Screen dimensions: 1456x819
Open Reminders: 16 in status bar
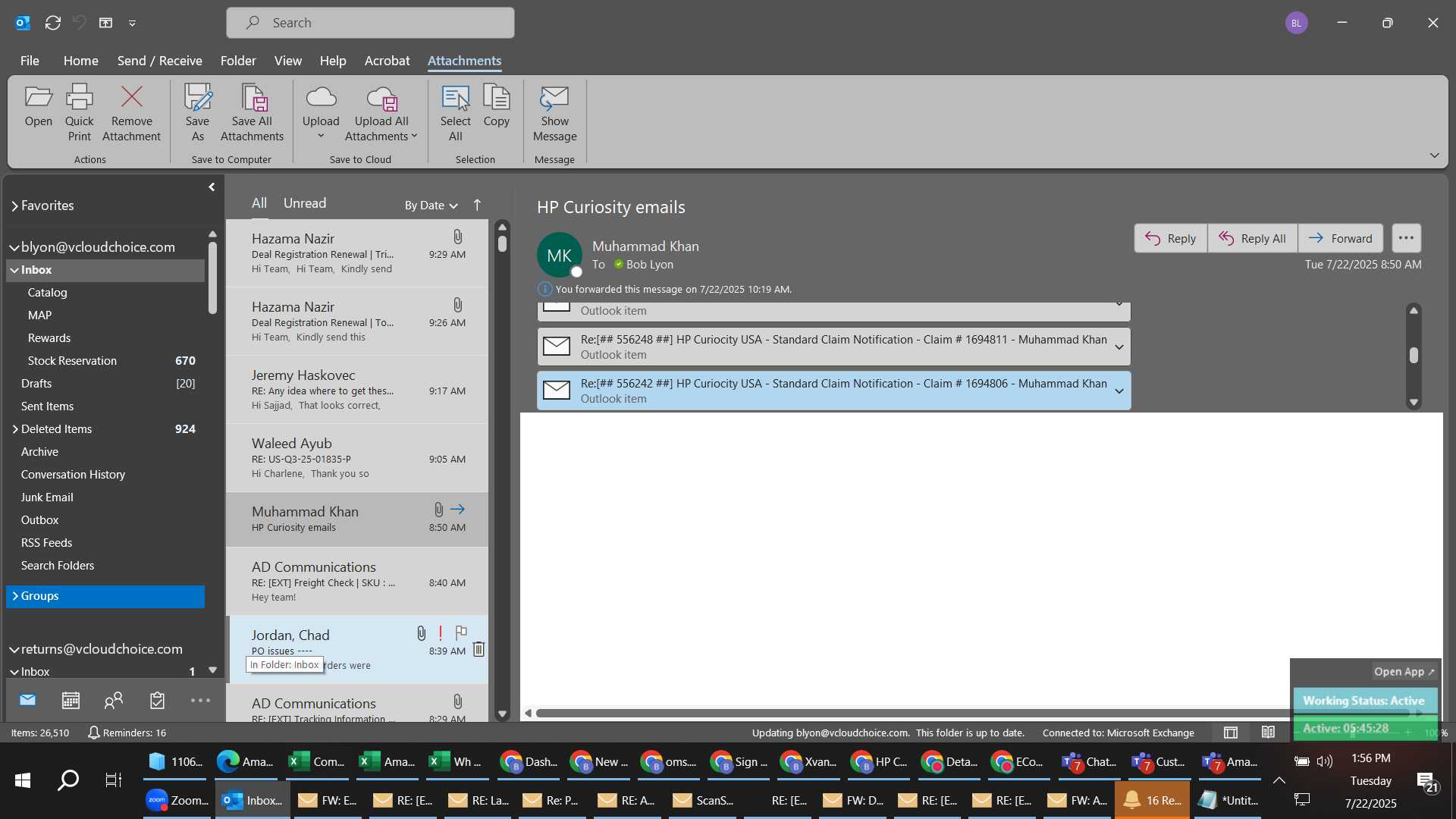[127, 733]
